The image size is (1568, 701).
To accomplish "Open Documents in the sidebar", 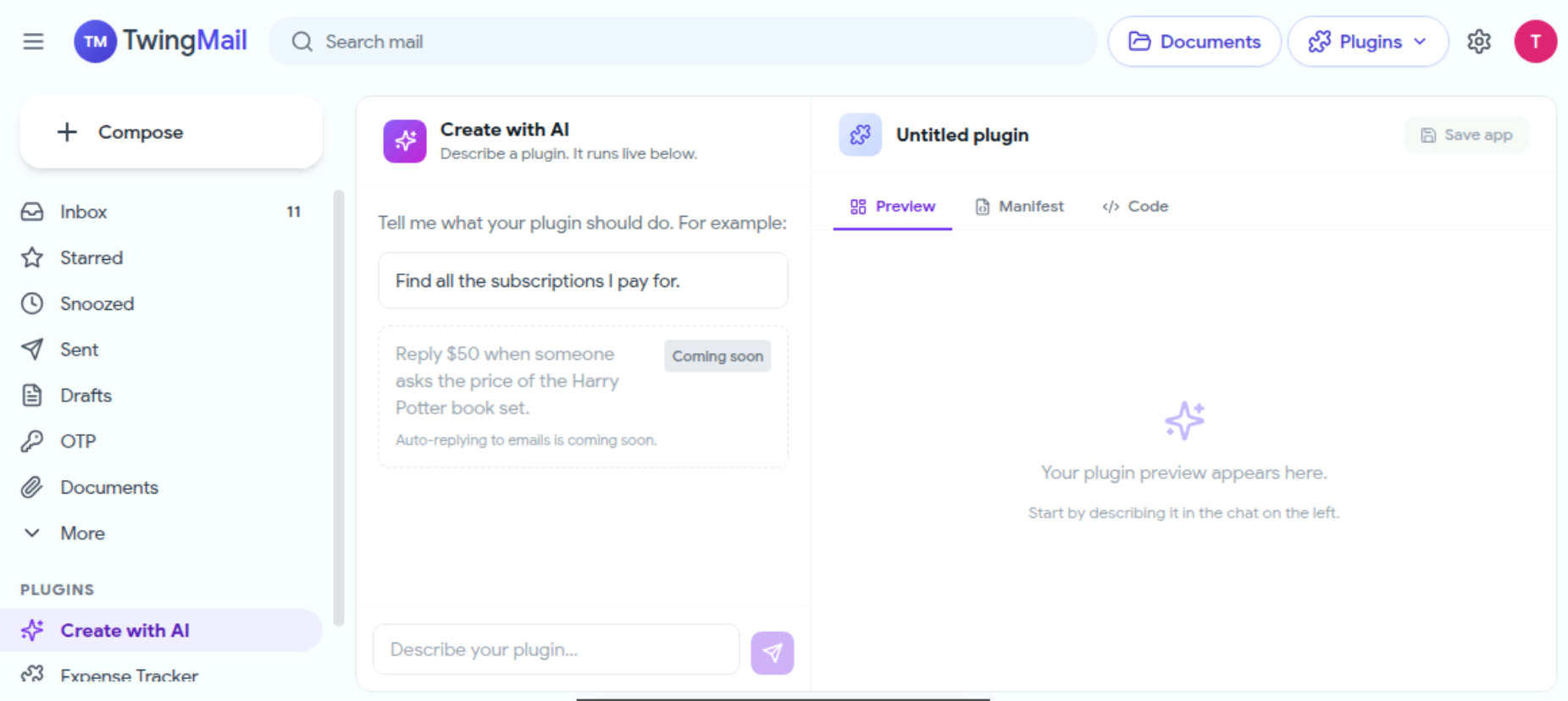I will tap(161, 487).
